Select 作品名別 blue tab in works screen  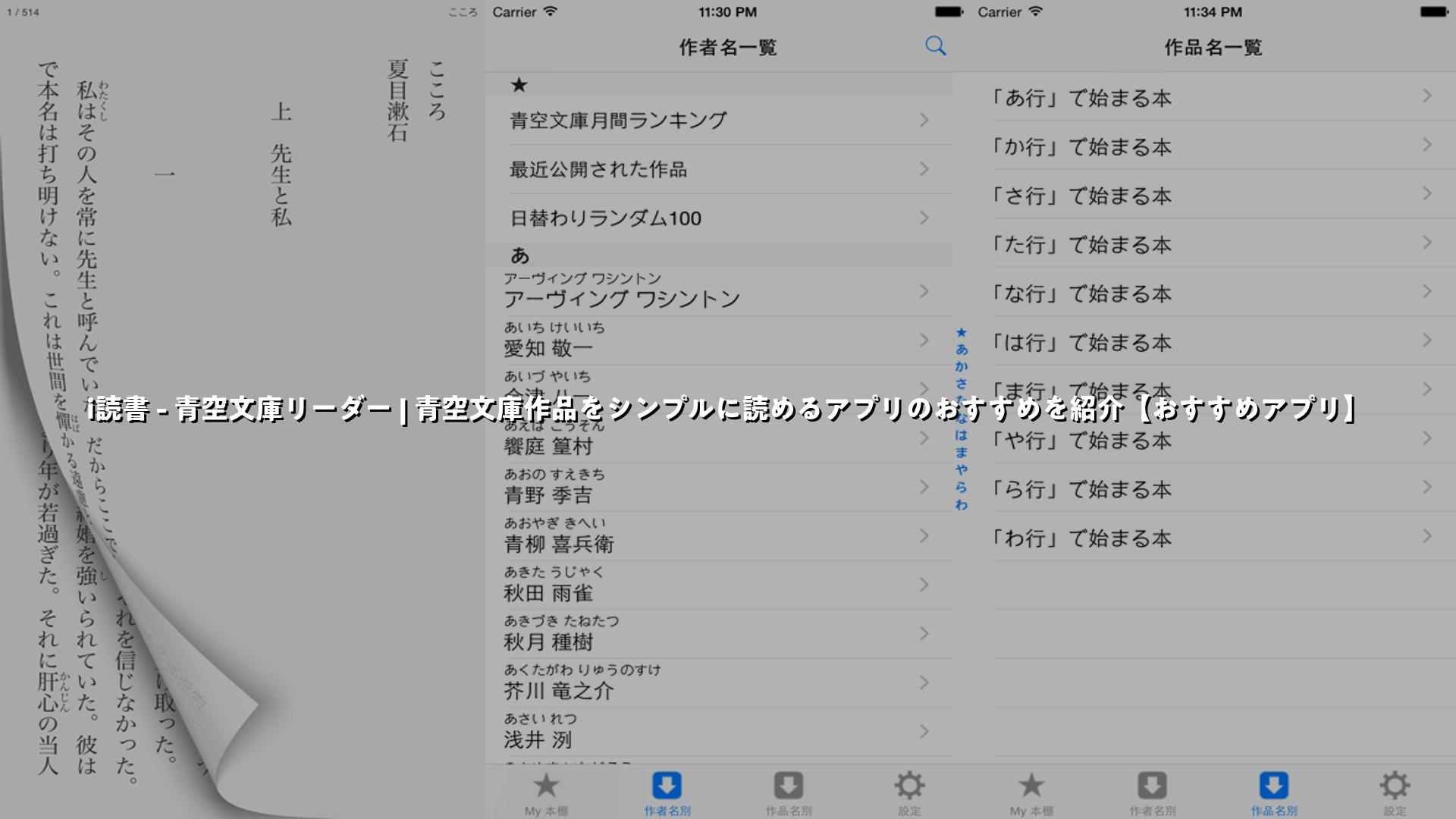1274,794
